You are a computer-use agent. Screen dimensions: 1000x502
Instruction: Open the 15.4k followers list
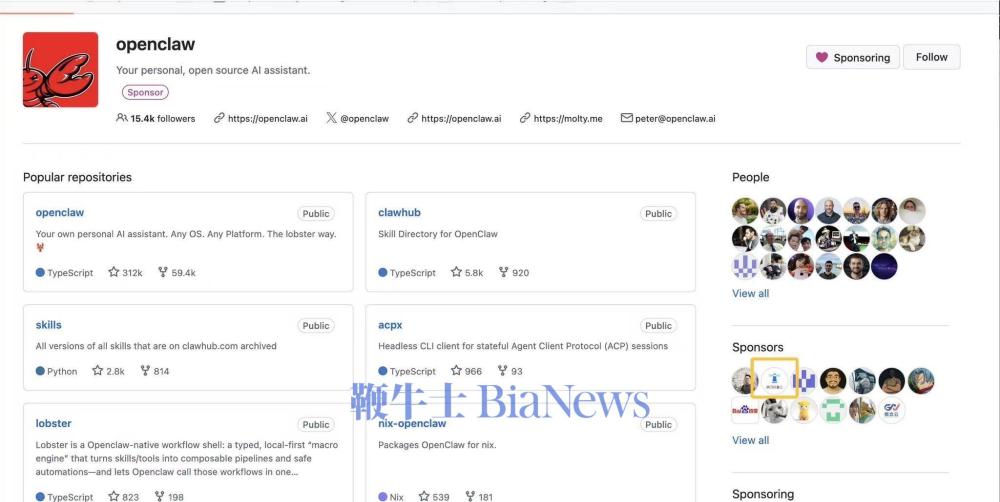(x=156, y=119)
